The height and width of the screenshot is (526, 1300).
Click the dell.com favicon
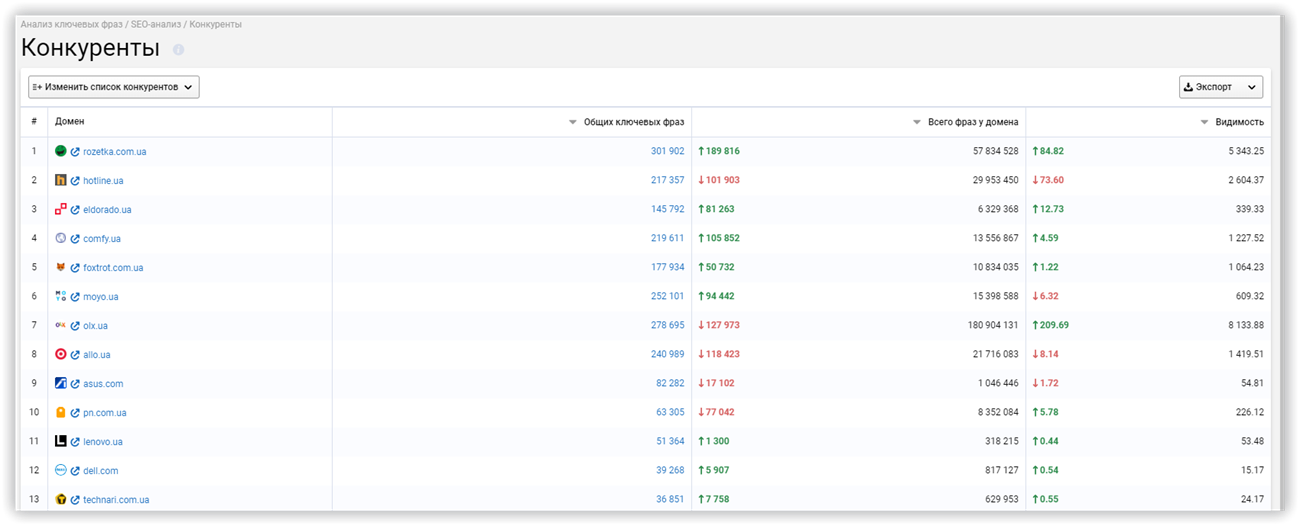coord(61,470)
